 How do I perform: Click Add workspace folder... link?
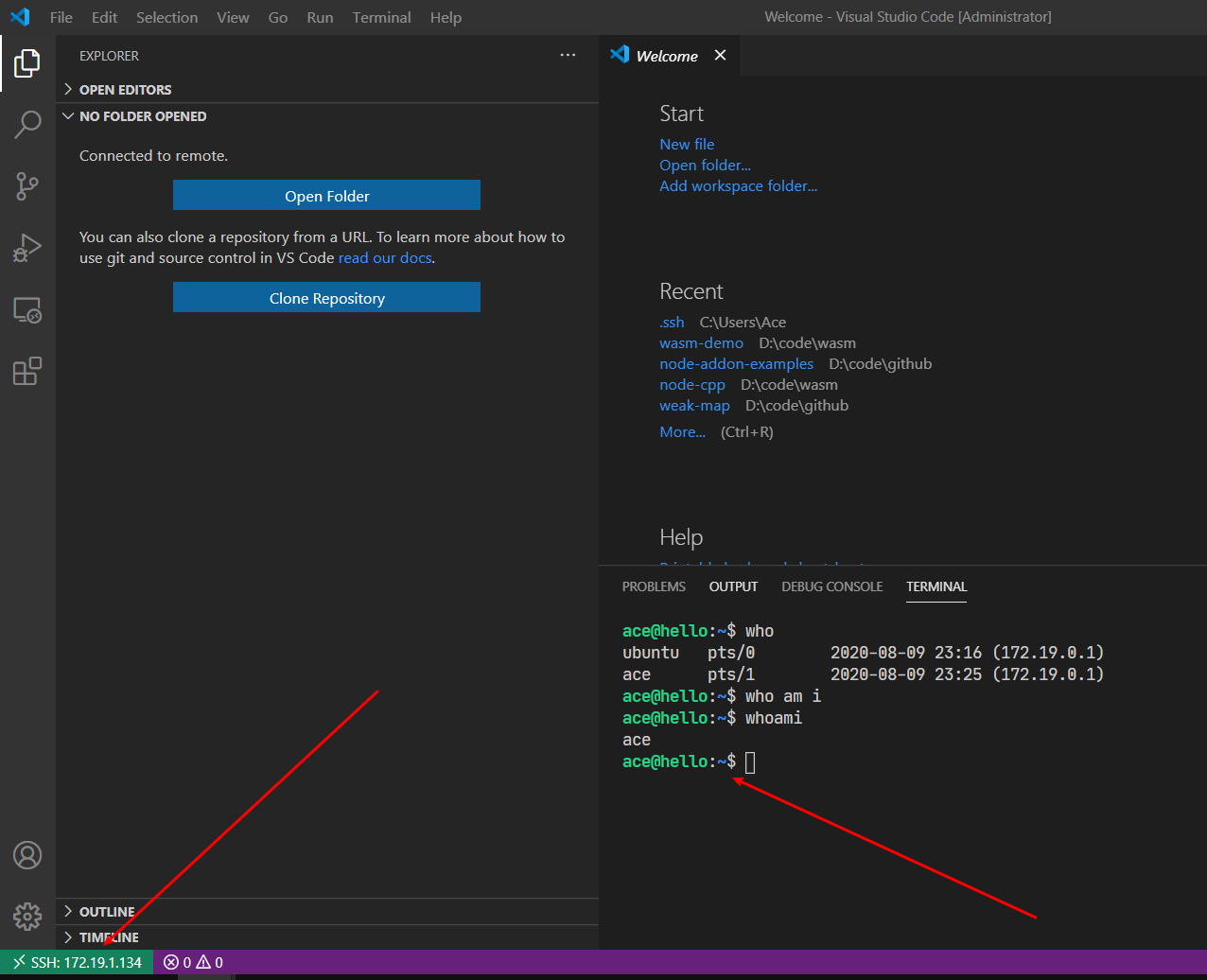pos(738,185)
